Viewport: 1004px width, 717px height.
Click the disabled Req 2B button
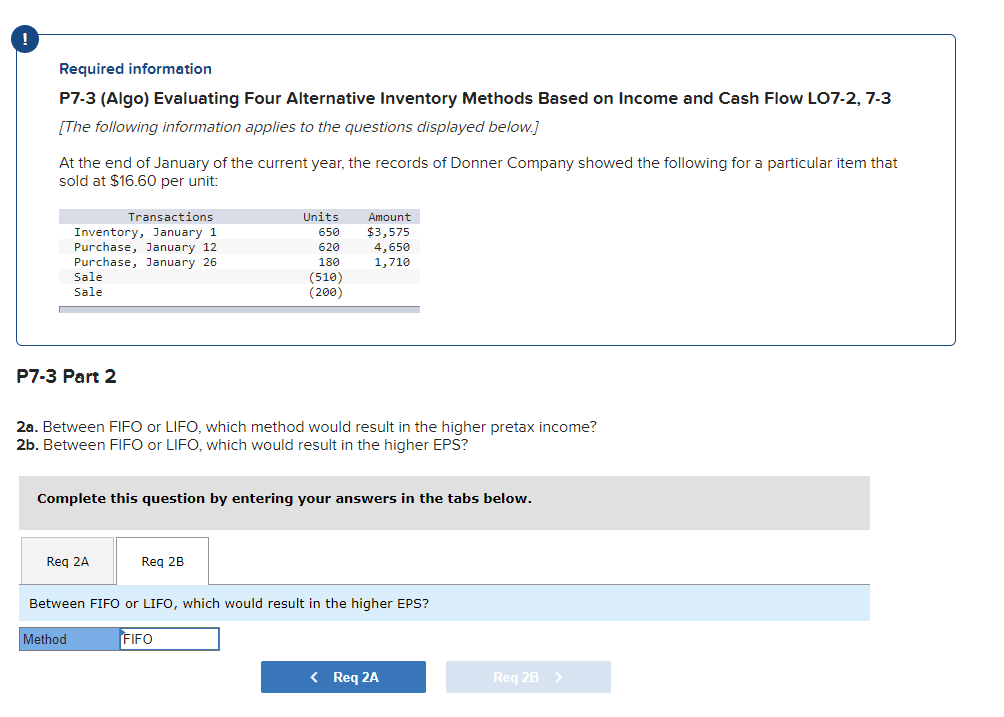528,676
